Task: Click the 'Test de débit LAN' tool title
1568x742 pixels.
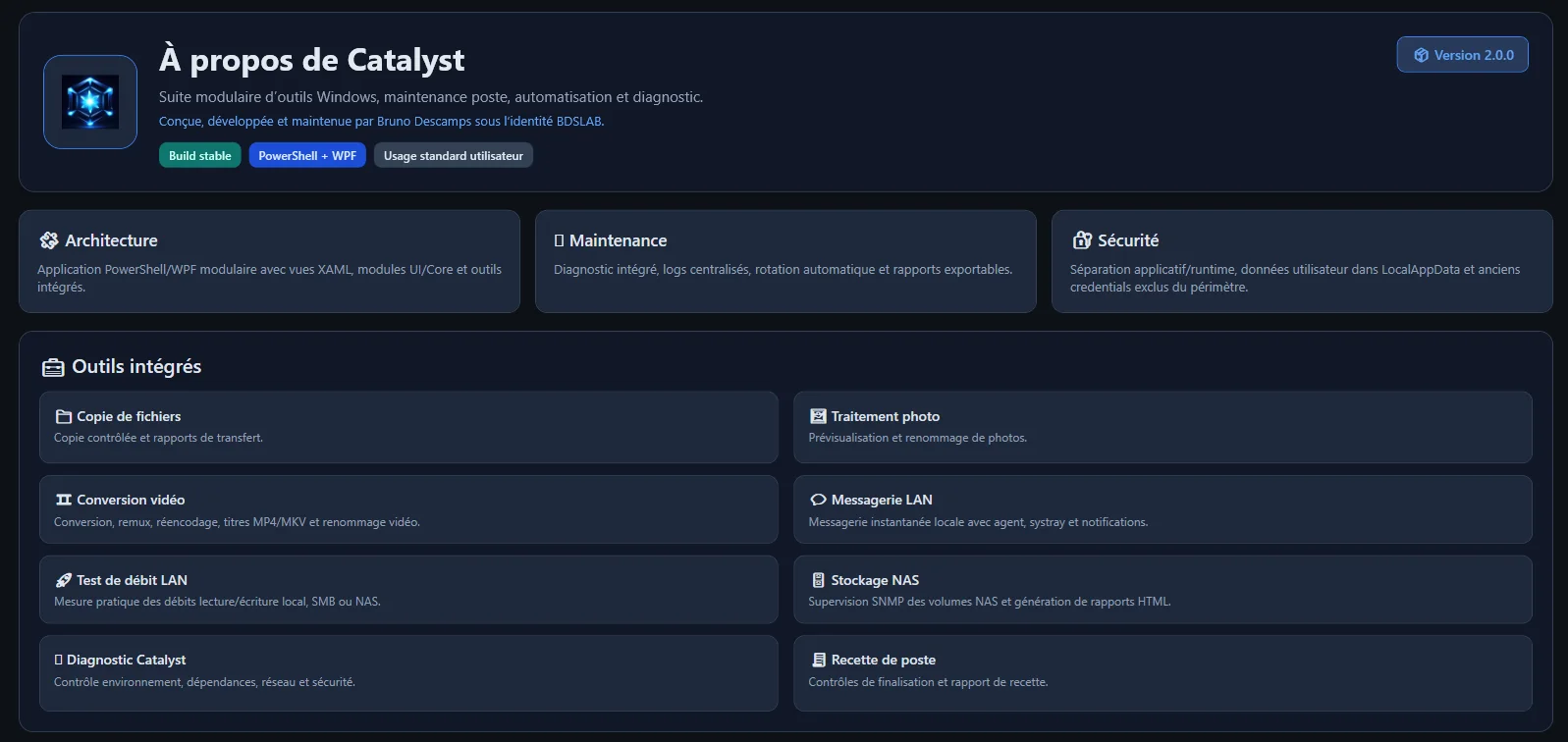Action: pyautogui.click(x=132, y=580)
